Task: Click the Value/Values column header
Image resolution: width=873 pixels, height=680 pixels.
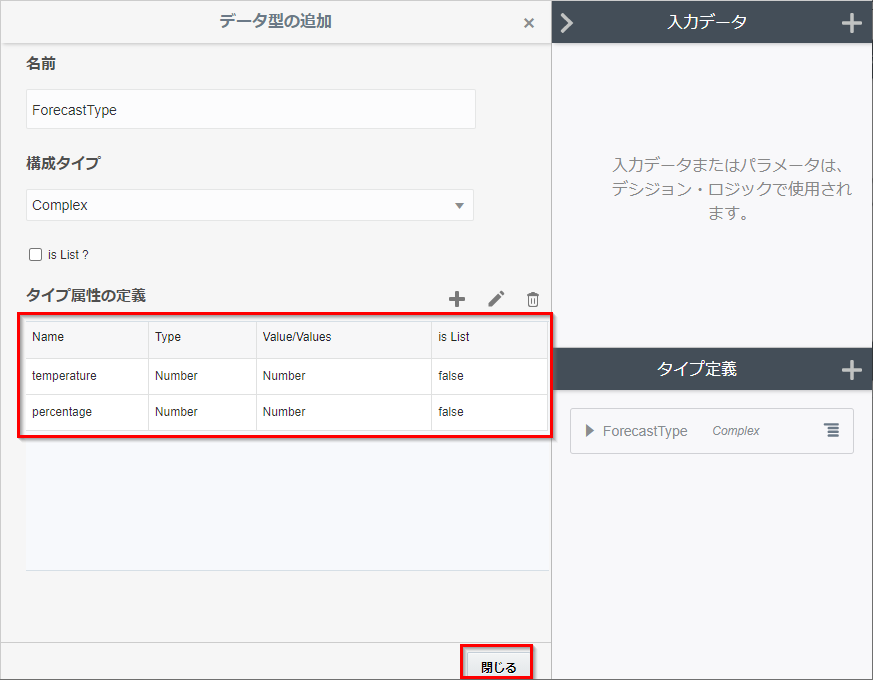Action: click(297, 337)
